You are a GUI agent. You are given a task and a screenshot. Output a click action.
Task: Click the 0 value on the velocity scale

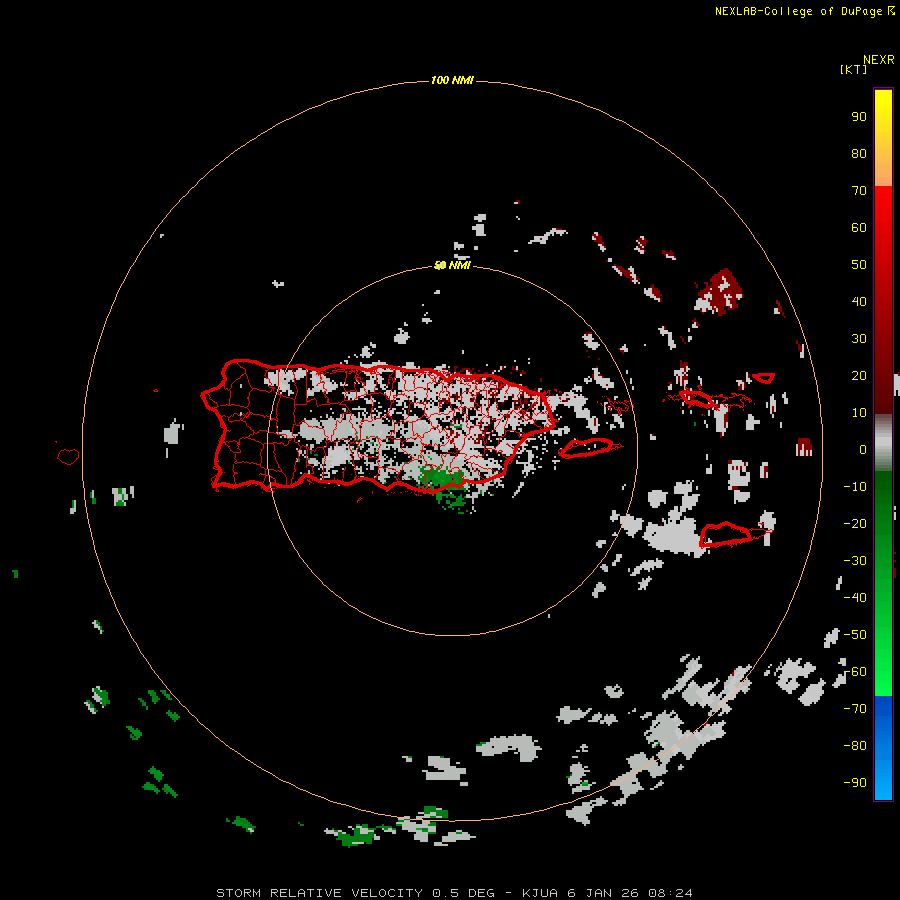click(x=863, y=450)
